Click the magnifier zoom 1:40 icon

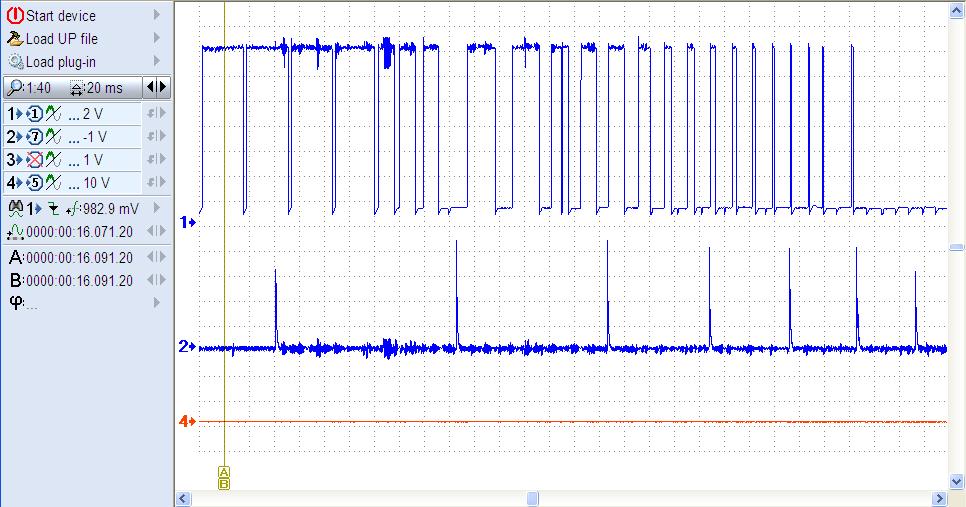click(14, 88)
